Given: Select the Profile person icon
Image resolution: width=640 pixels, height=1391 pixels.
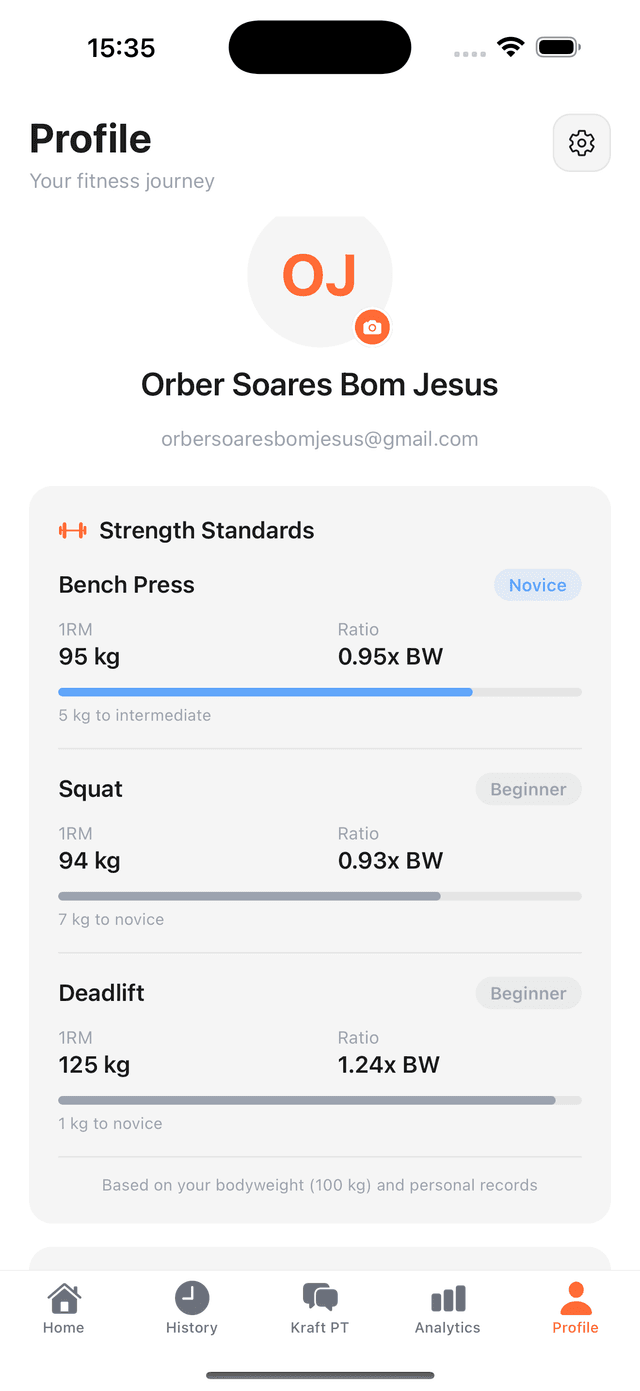Looking at the screenshot, I should point(575,1295).
